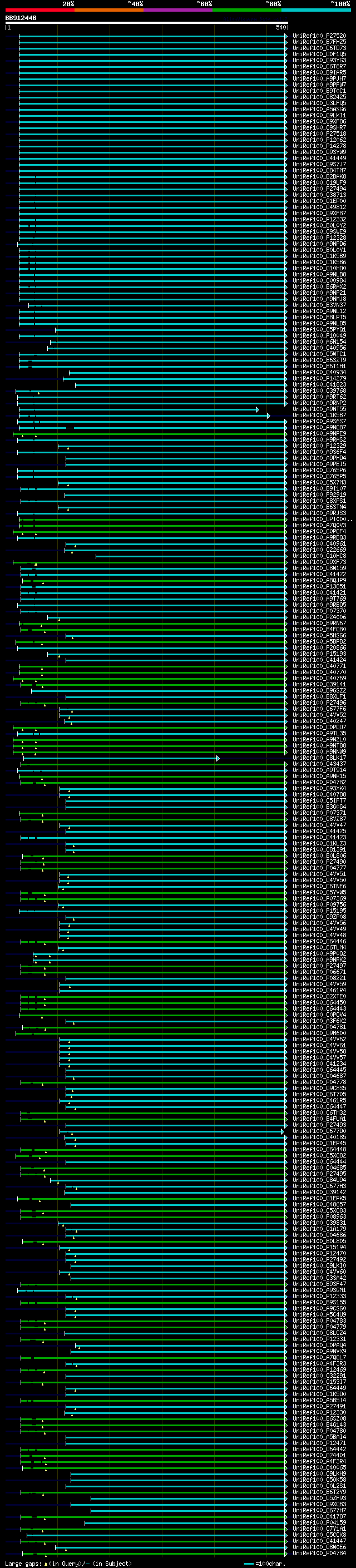Click label UniRef100_P04159

[319, 1522]
